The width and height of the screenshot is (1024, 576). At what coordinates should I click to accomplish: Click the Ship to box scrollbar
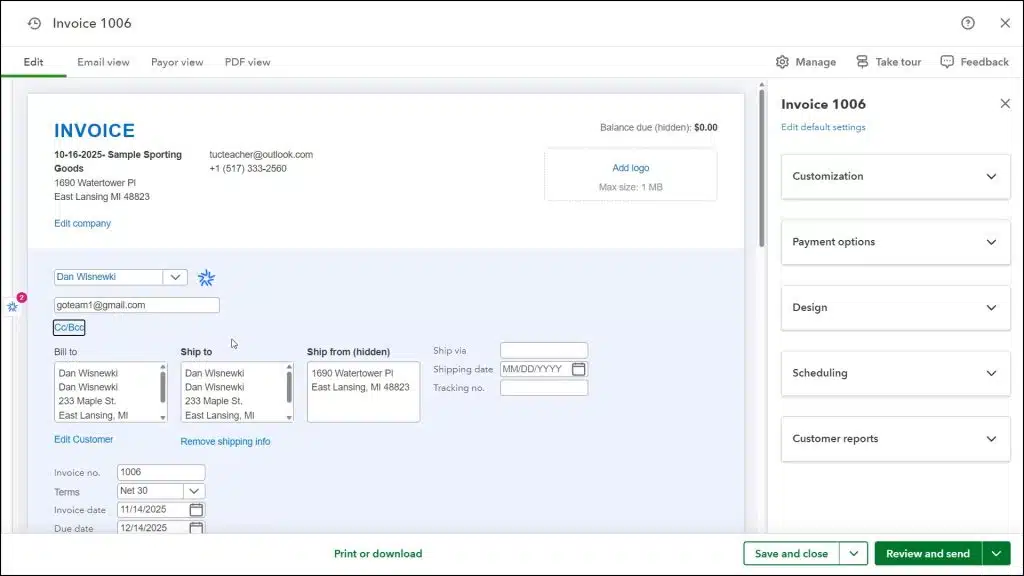(289, 388)
